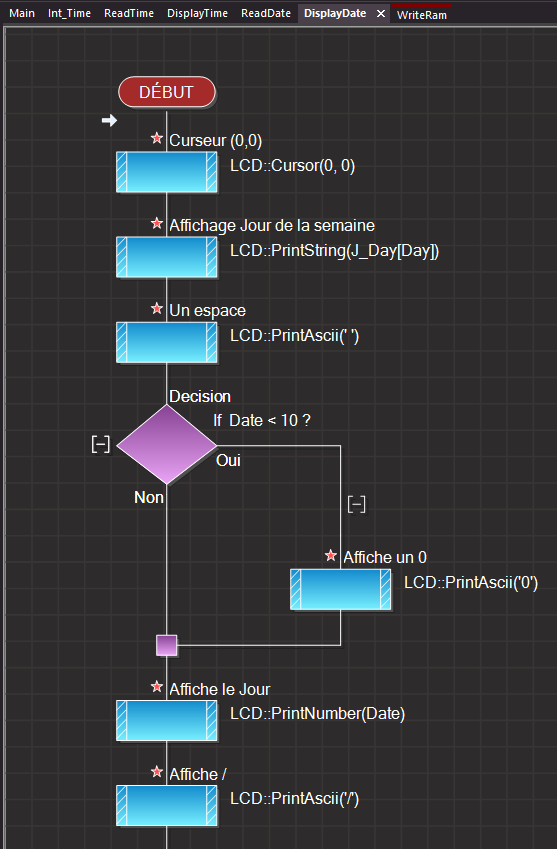This screenshot has height=849, width=557.
Task: Switch to the ReadTime tab
Action: pyautogui.click(x=129, y=14)
